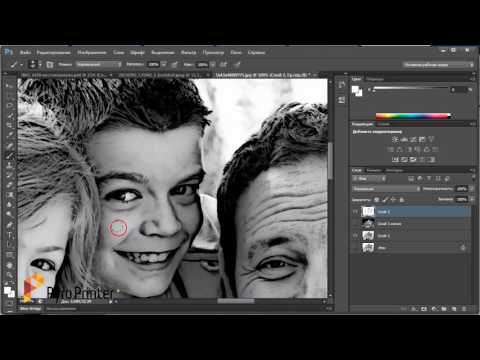Click the foreground color swatch in toolbar
This screenshot has width=480, height=360.
(x=7, y=290)
